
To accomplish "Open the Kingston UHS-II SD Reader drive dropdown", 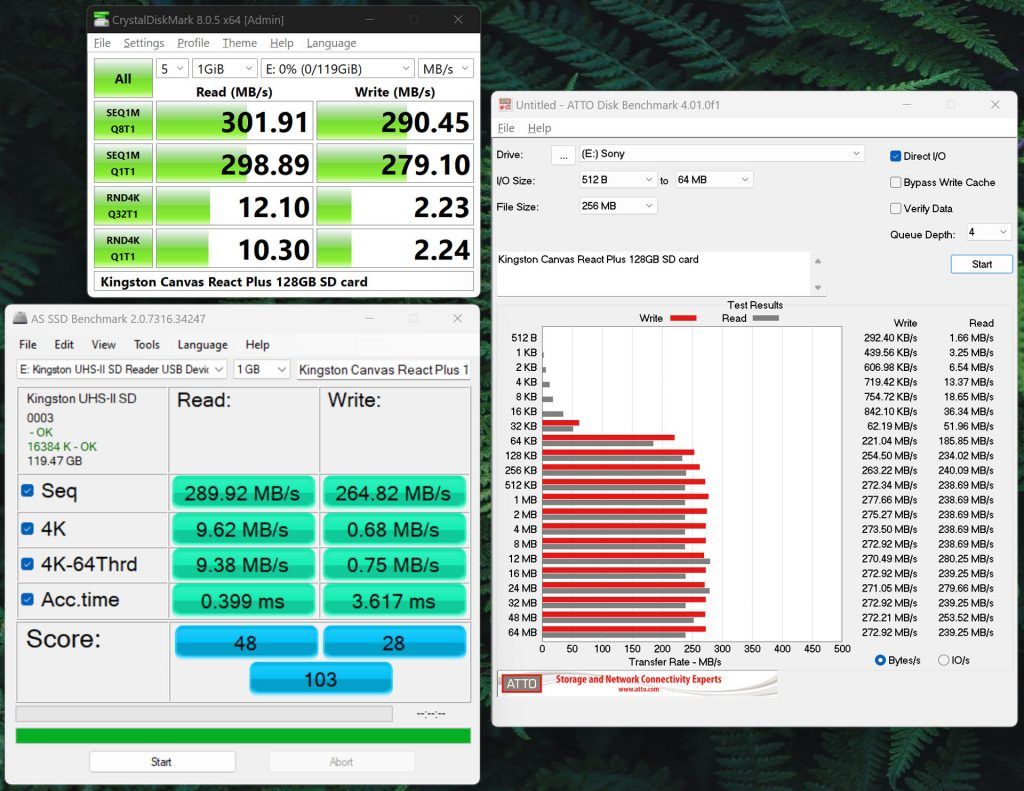I will coord(121,370).
